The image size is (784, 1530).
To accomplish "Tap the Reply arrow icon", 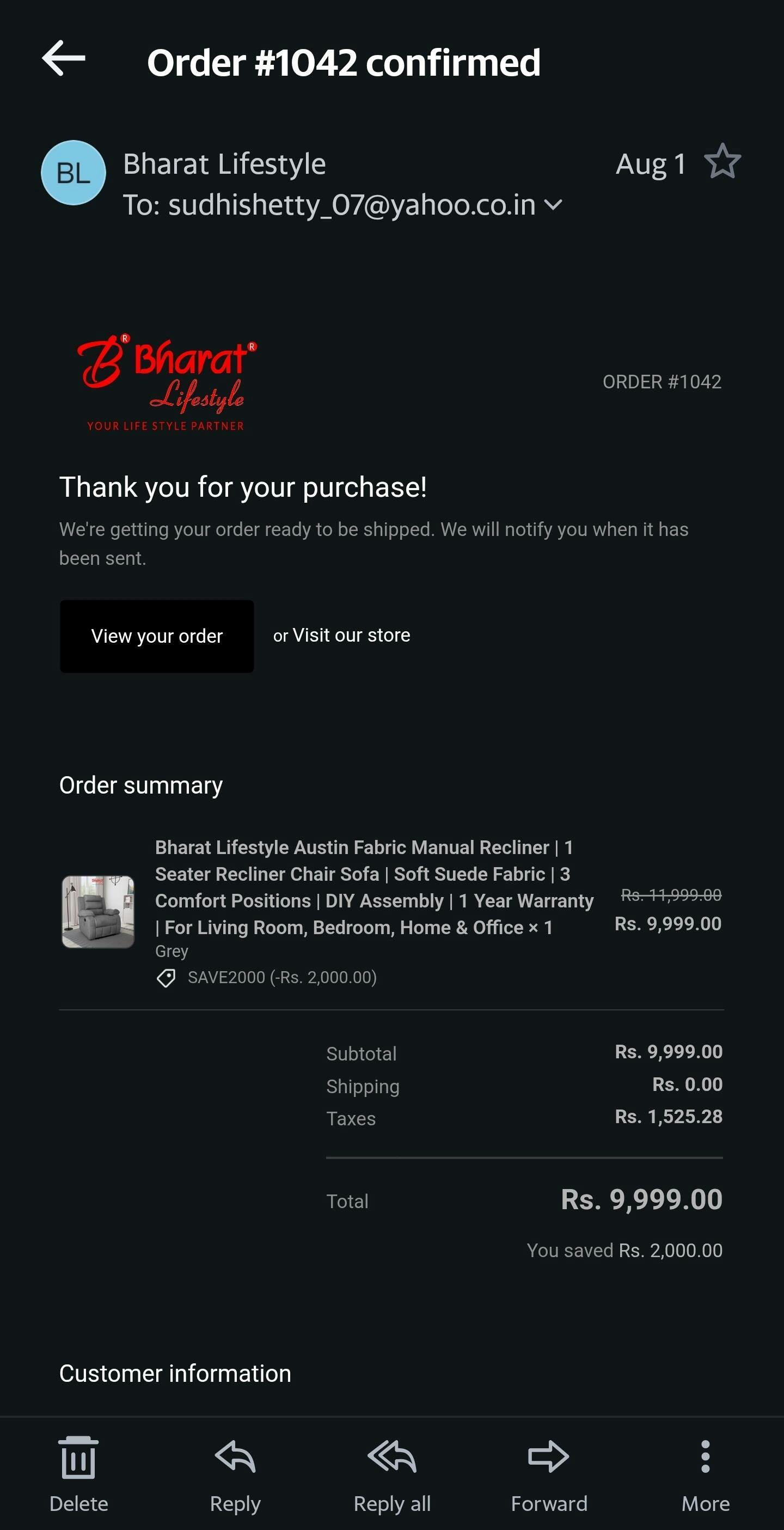I will [235, 1456].
